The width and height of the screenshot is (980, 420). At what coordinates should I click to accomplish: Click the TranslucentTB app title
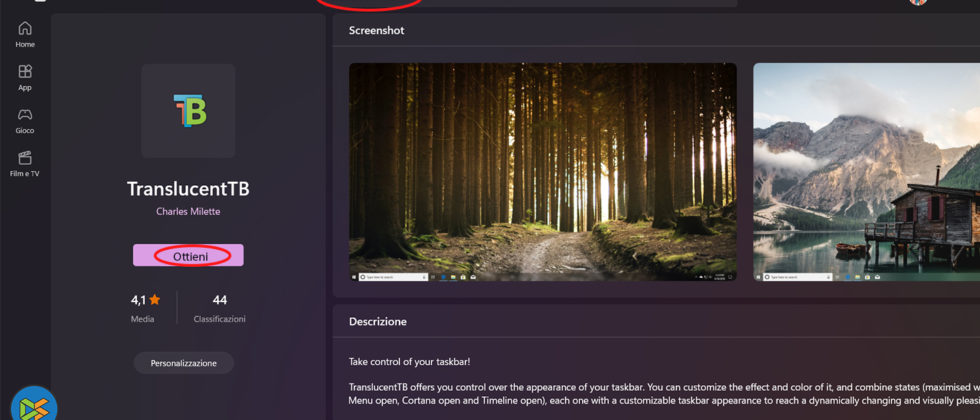tap(188, 189)
